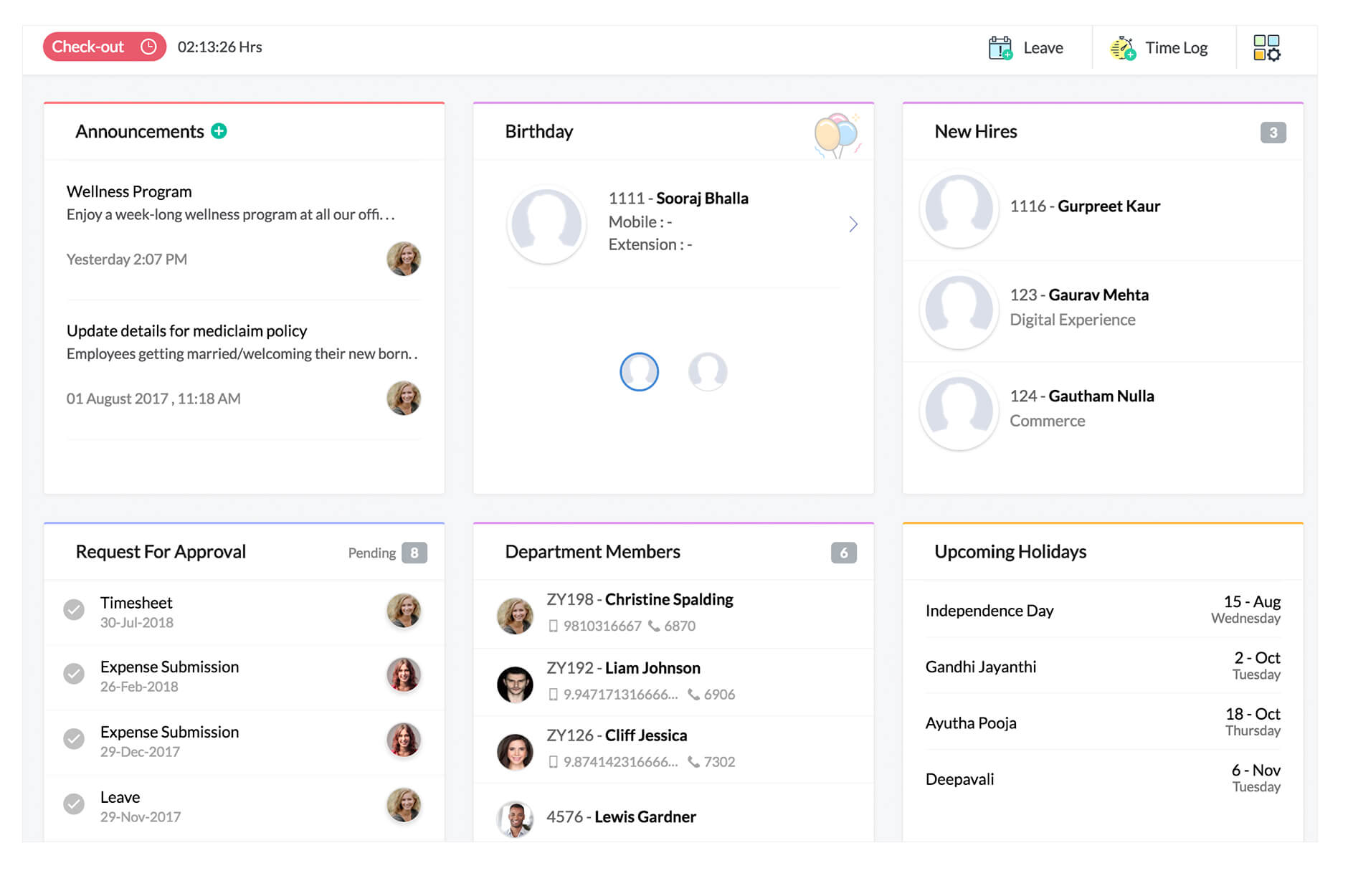The width and height of the screenshot is (1348, 896).
Task: Expand Sooraj Bhalla's birthday details via the chevron
Action: (853, 224)
